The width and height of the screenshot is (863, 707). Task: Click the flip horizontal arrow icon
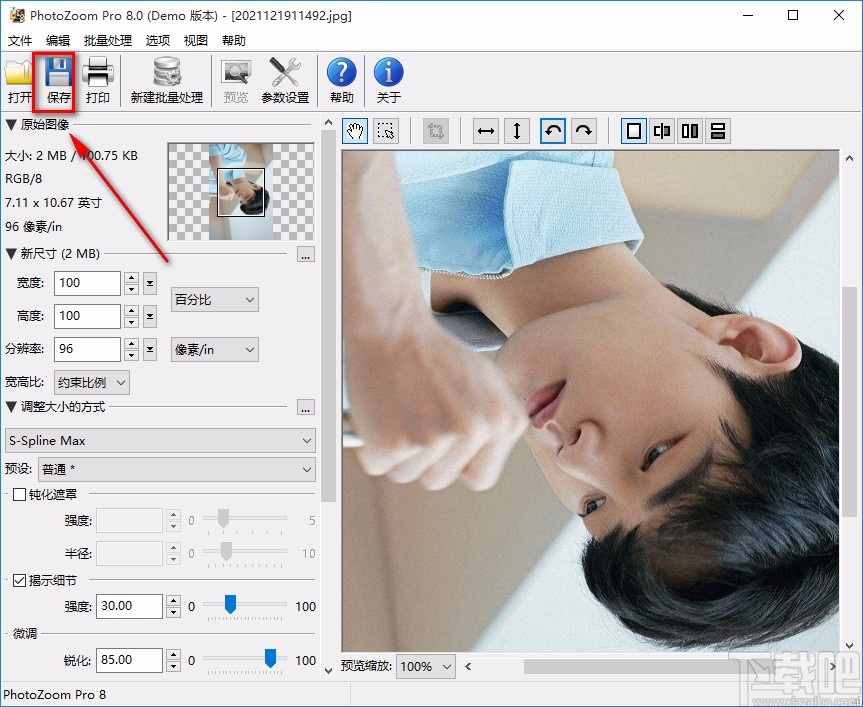(486, 131)
